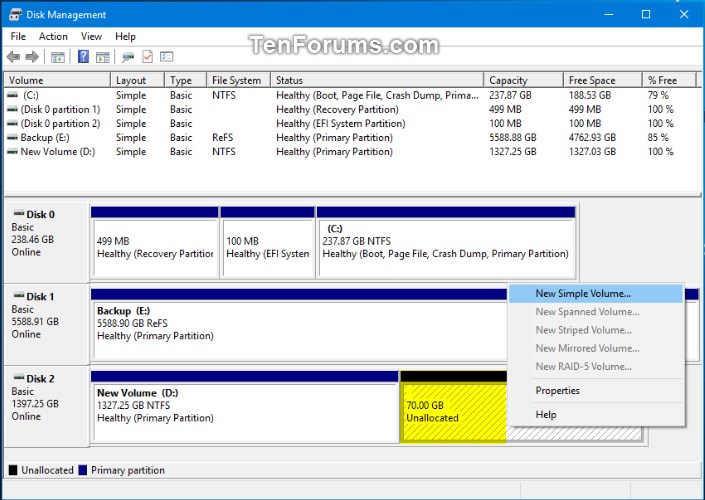This screenshot has width=705, height=500.
Task: Select the Disk 2 label panel
Action: (46, 407)
